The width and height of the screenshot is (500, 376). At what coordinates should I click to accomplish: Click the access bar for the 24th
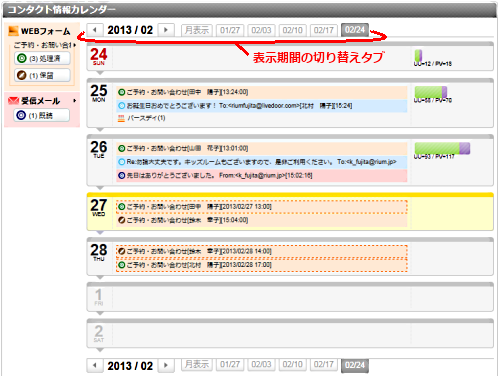[418, 55]
